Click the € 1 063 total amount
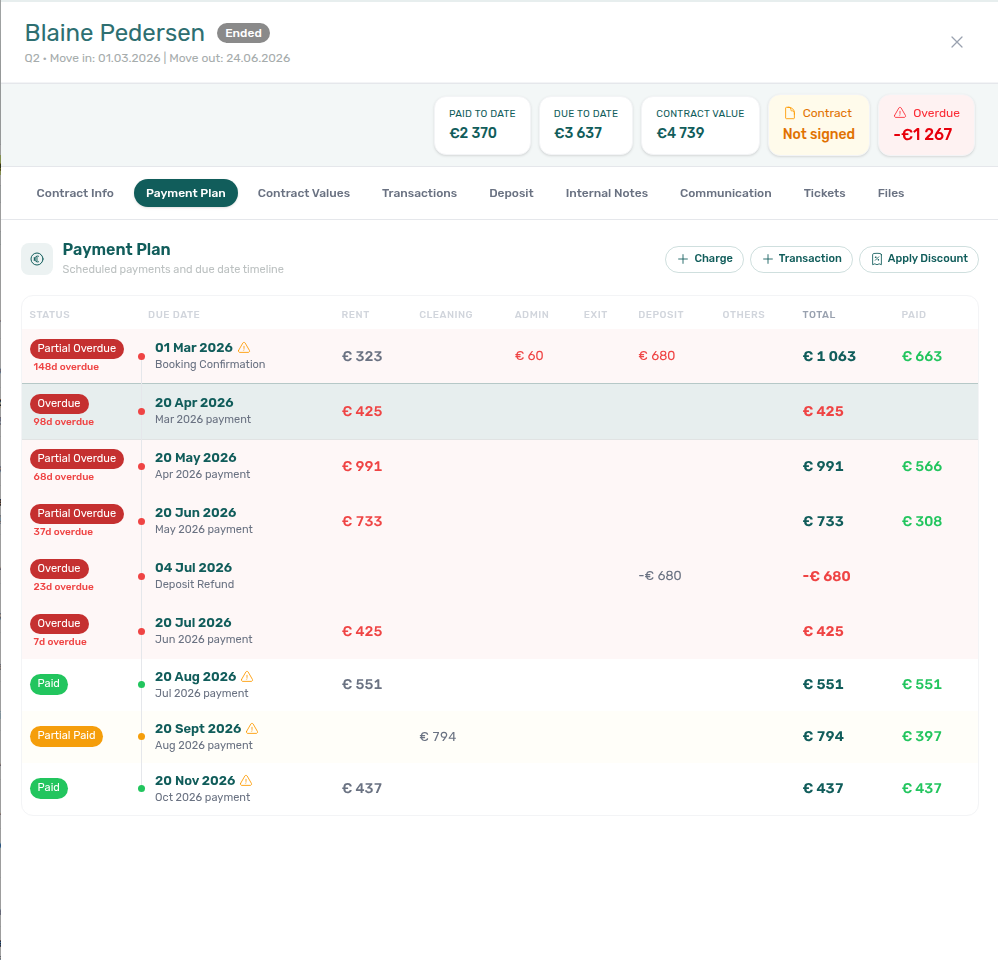 (x=829, y=356)
